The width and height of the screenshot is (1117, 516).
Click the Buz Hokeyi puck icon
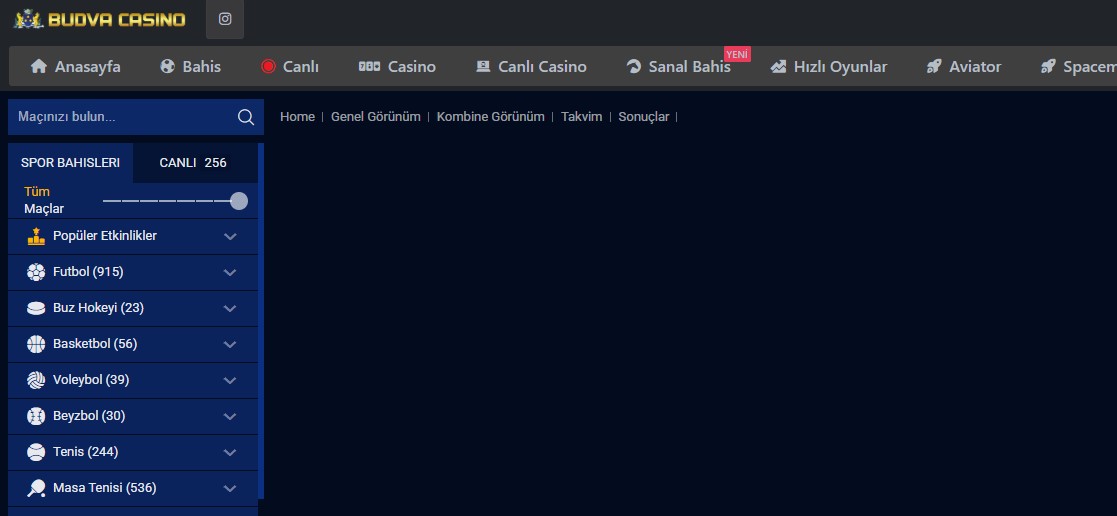pyautogui.click(x=37, y=308)
